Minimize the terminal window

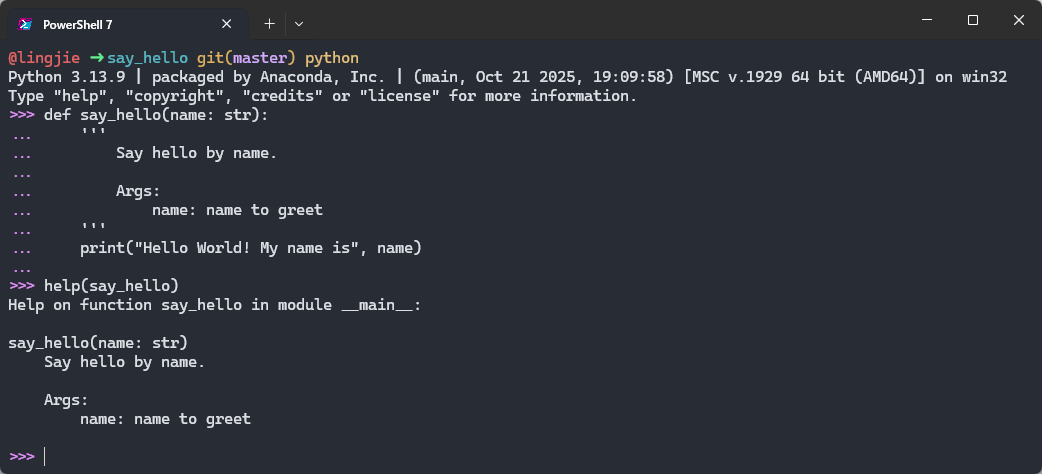[x=928, y=20]
